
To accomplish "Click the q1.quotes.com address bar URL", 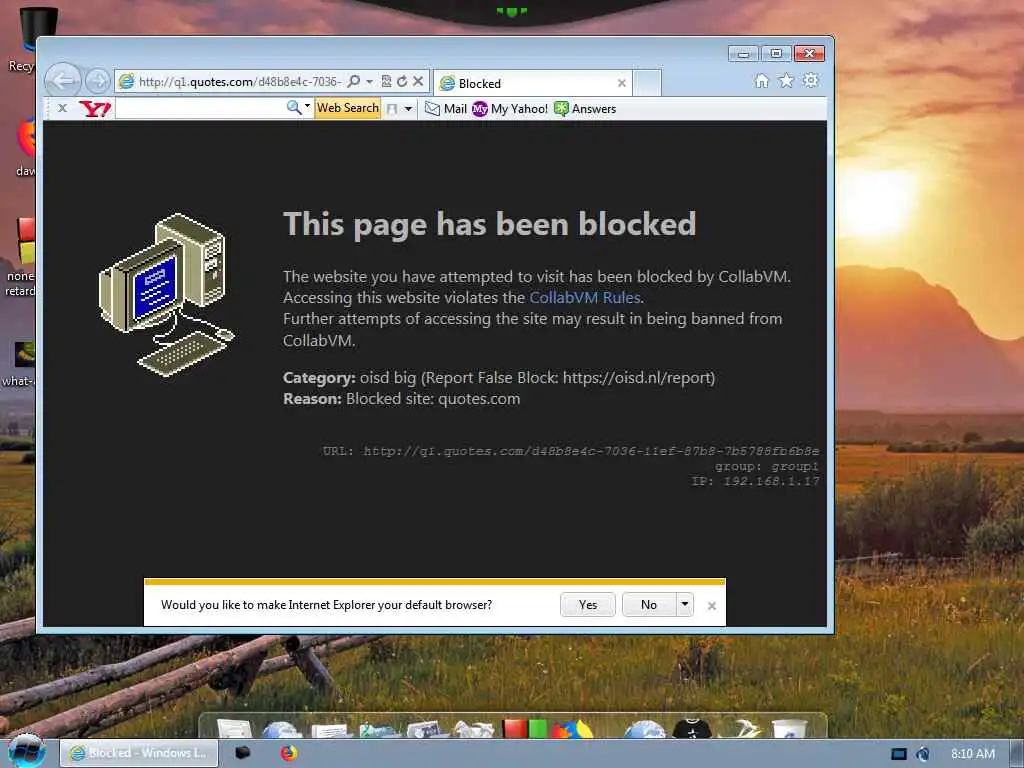I will point(239,82).
